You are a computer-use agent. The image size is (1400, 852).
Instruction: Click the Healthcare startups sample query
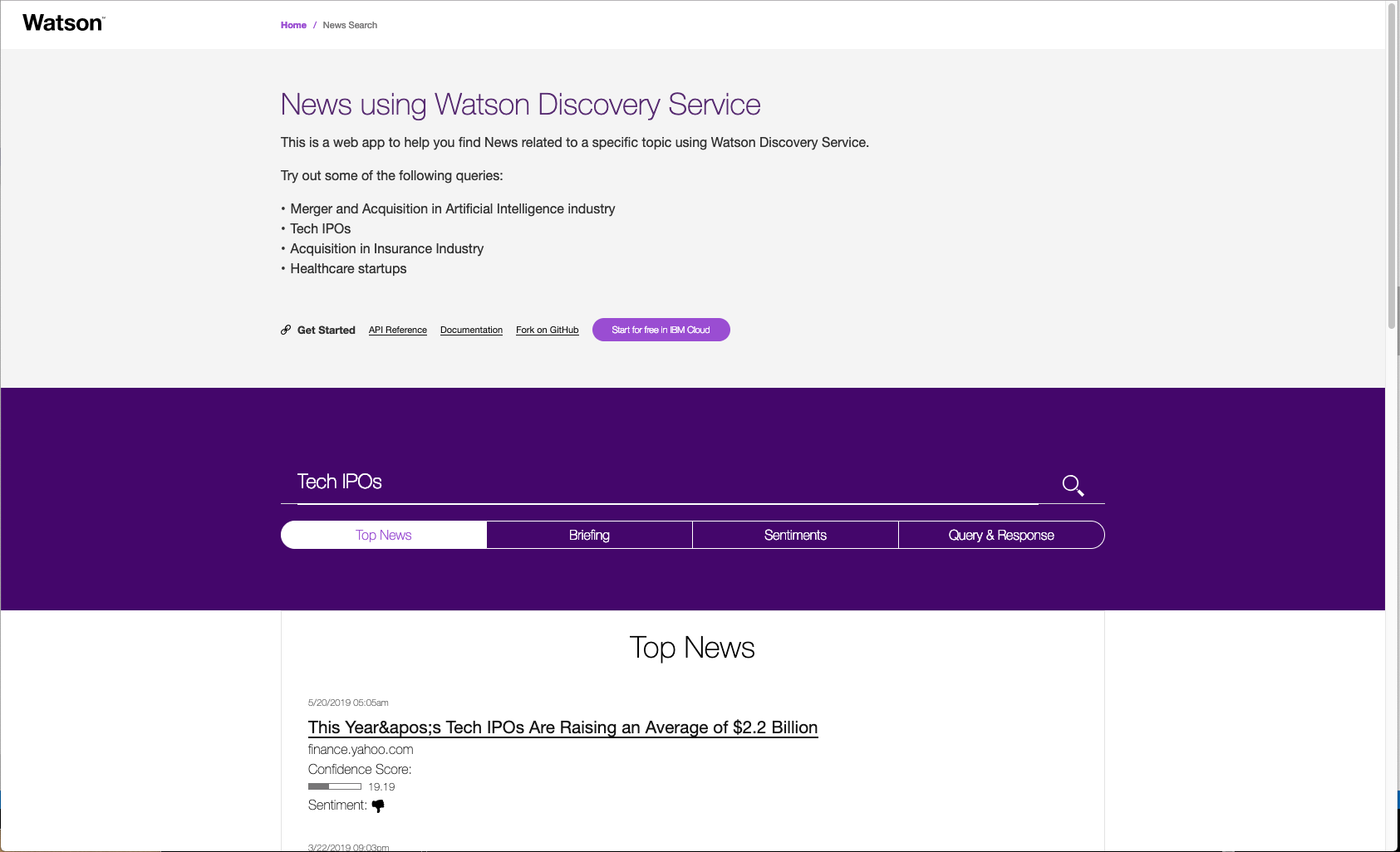point(348,269)
